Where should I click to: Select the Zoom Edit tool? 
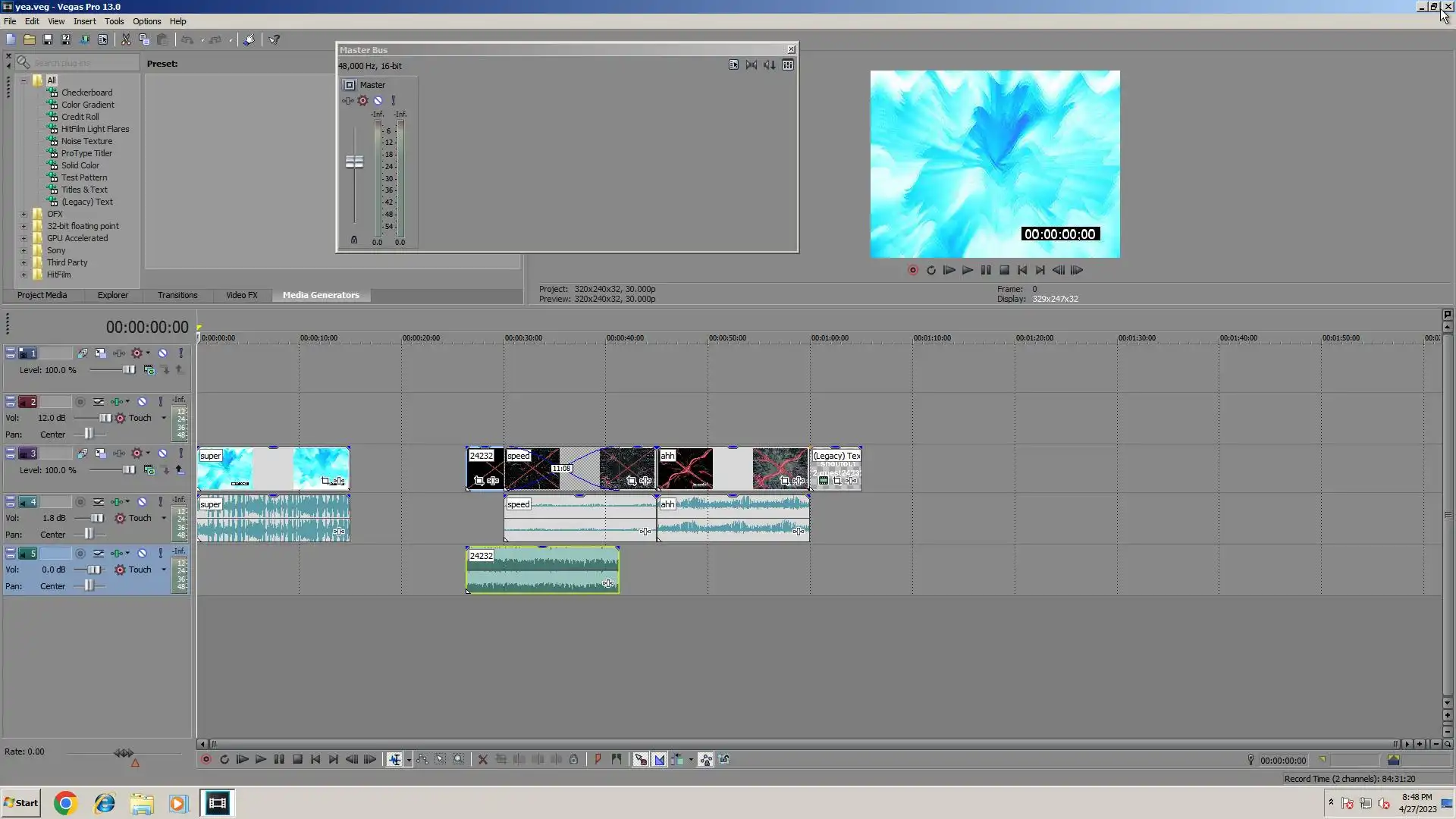pos(459,760)
